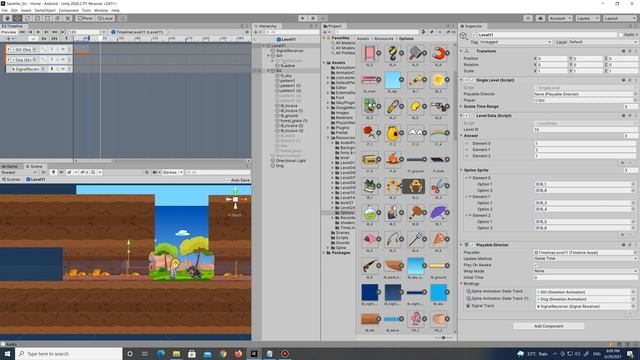Viewport: 640px width, 360px height.
Task: Open Transform component context menu dots
Action: [x=635, y=51]
